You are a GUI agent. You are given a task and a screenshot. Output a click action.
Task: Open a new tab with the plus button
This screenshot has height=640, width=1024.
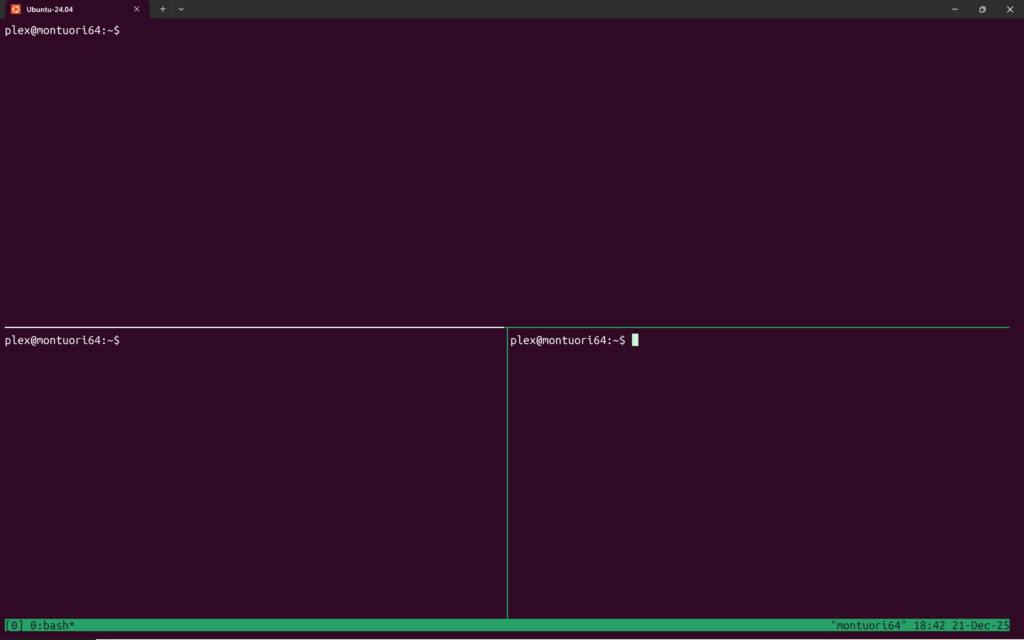tap(163, 9)
